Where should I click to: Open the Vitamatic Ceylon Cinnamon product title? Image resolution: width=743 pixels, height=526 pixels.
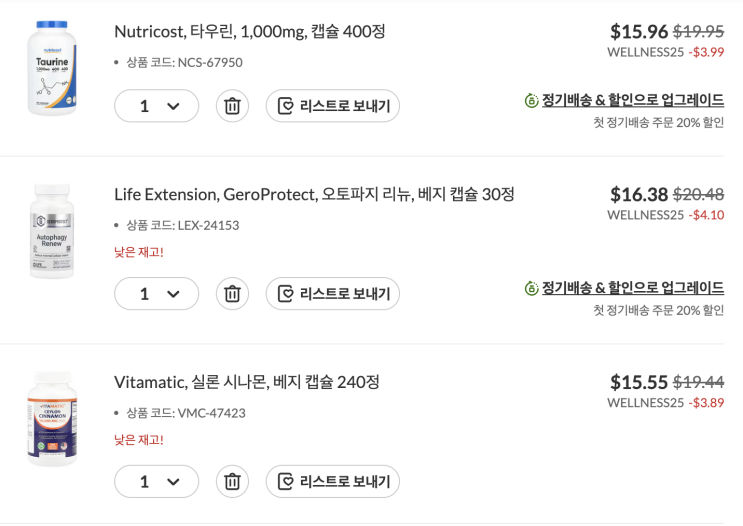click(x=246, y=382)
